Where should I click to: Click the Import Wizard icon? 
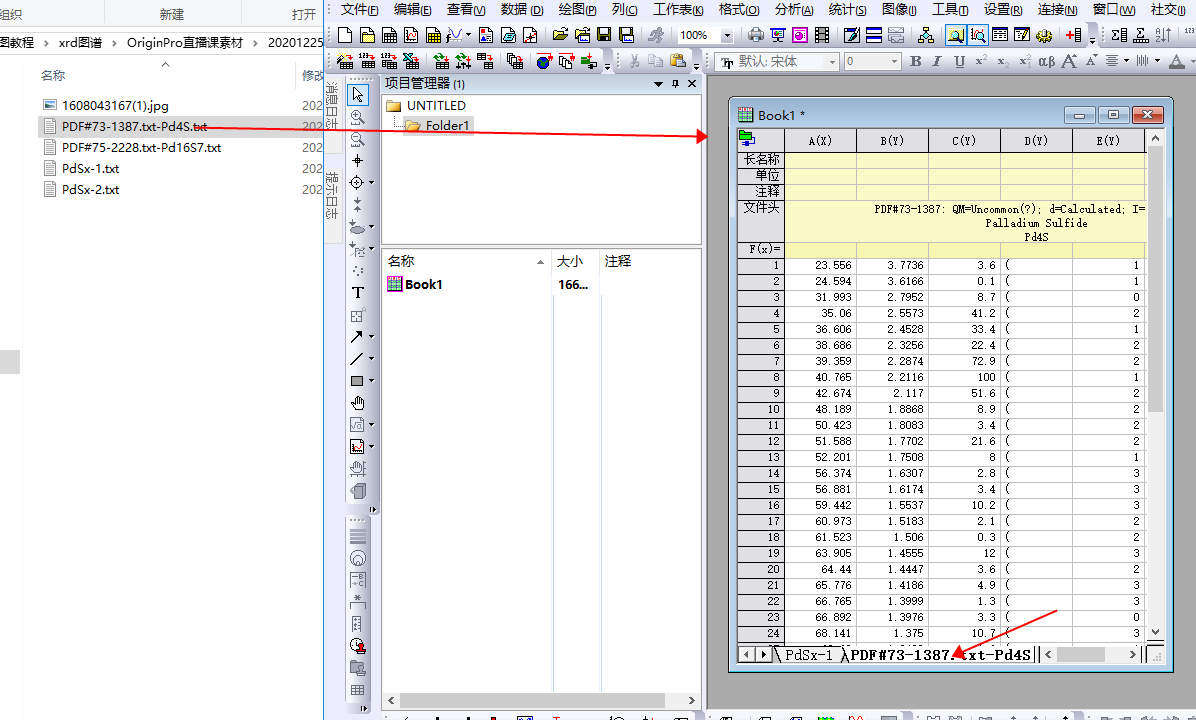(x=345, y=61)
